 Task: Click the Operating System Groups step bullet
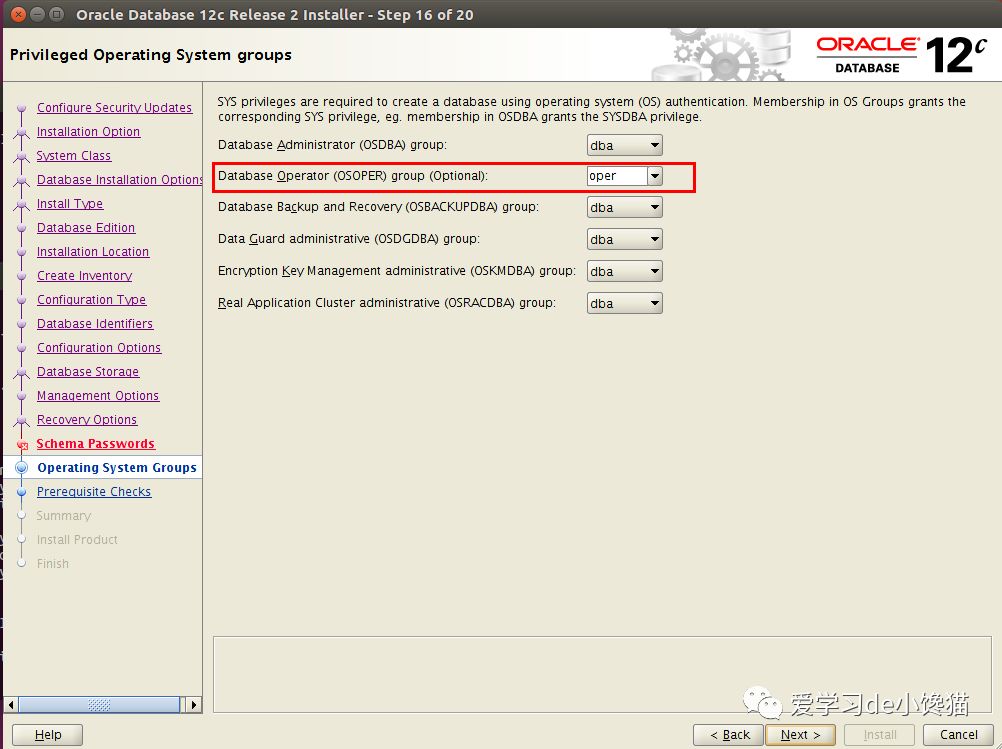(x=22, y=468)
